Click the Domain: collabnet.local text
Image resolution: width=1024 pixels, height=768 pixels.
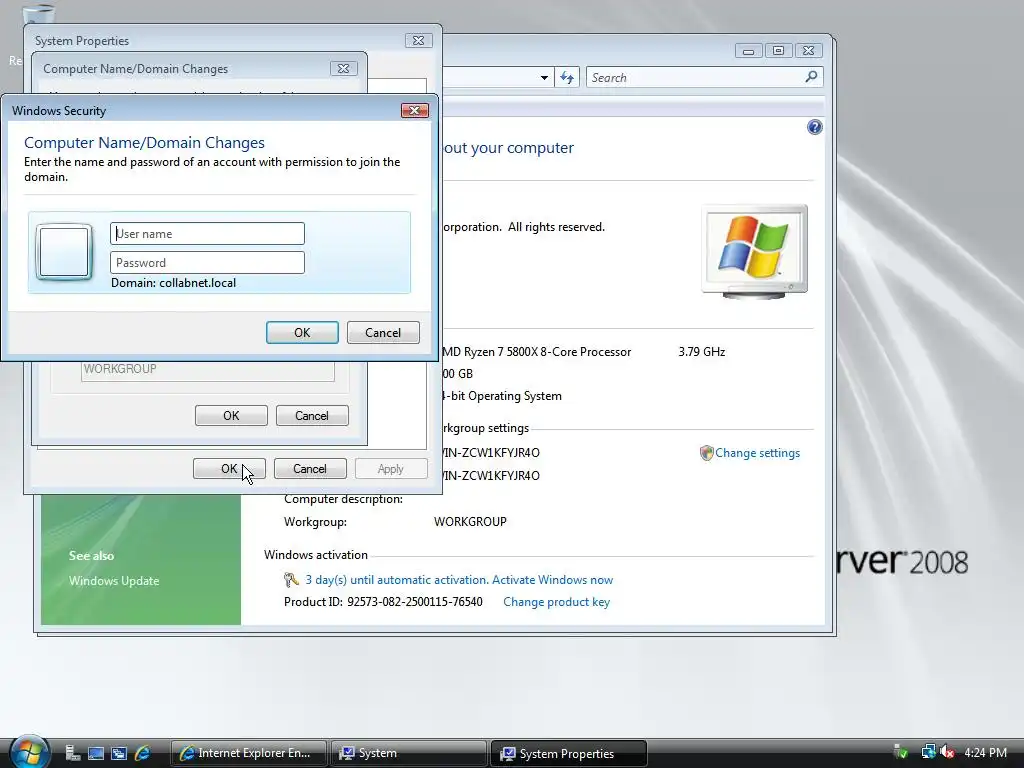pos(174,283)
